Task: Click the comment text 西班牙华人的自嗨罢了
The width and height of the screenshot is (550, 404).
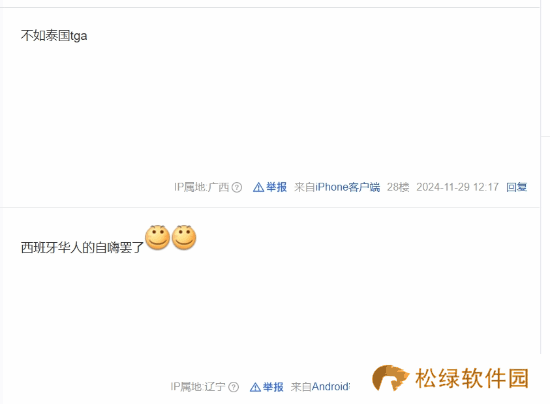Action: pyautogui.click(x=82, y=248)
